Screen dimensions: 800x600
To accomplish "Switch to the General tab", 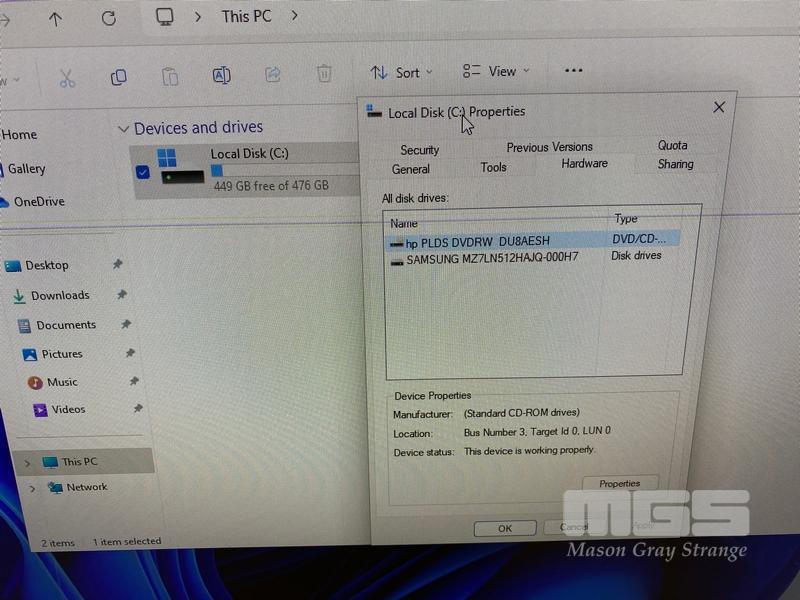I will click(411, 169).
